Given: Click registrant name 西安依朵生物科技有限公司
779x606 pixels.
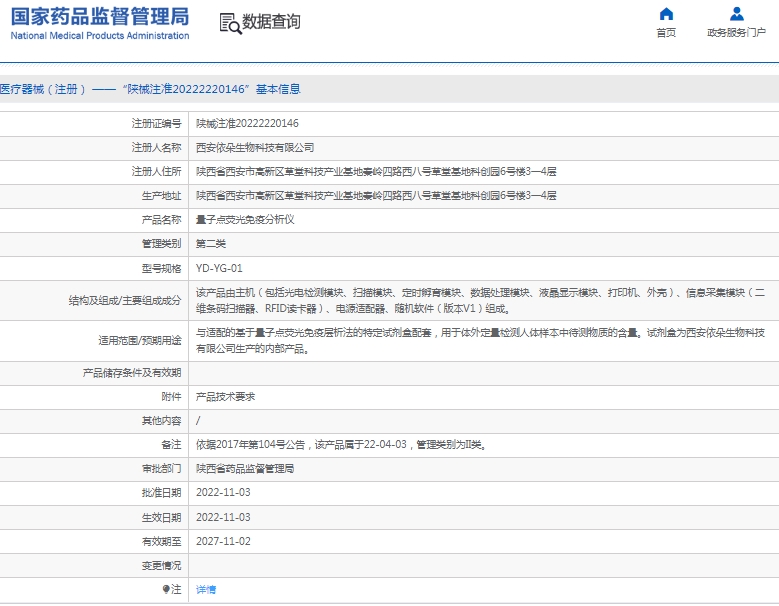Looking at the screenshot, I should [255, 148].
